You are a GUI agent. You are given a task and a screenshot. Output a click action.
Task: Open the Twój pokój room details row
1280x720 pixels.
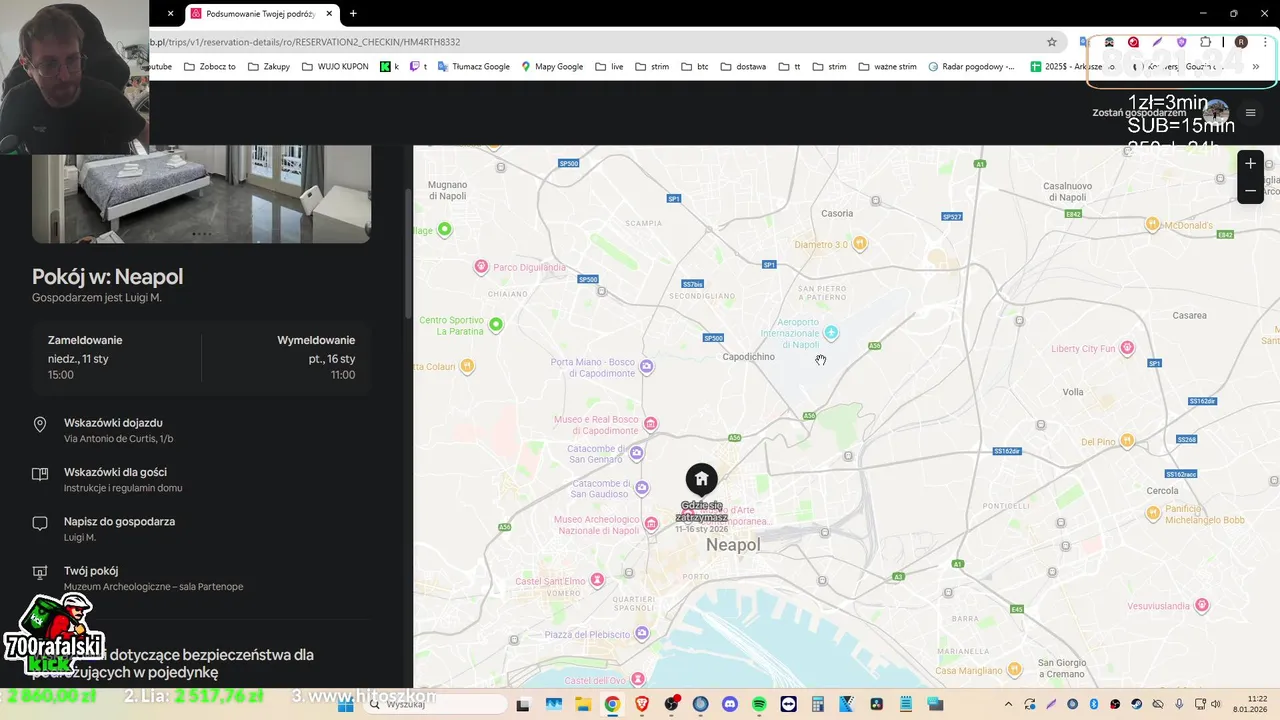[201, 578]
